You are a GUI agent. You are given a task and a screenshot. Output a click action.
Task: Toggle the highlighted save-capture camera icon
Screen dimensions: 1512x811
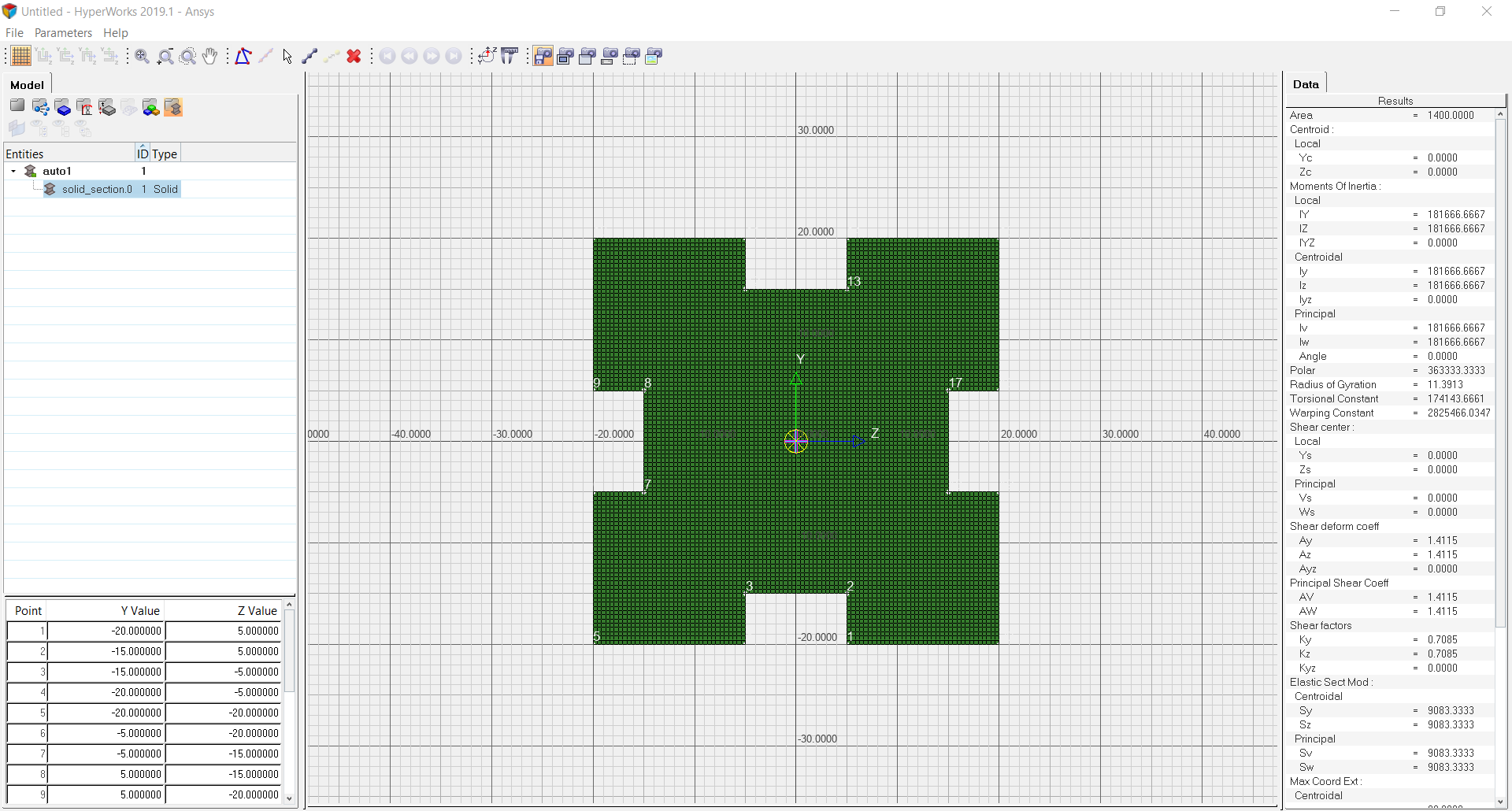[x=543, y=56]
